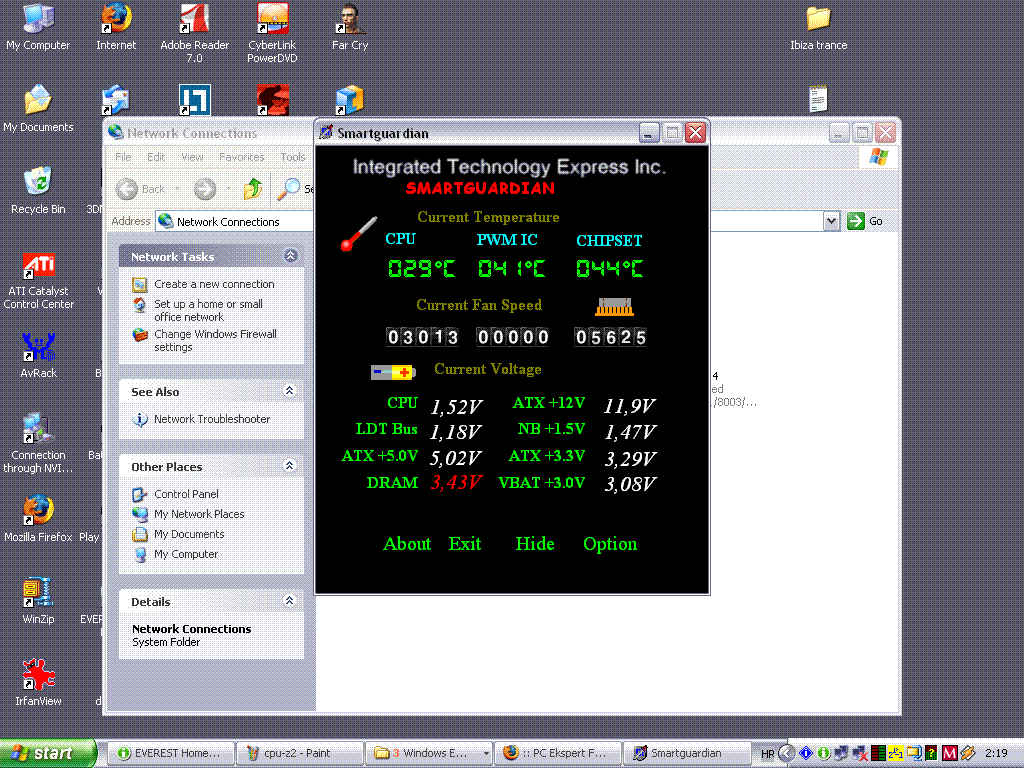Click Option in Smartguardian
This screenshot has width=1024, height=768.
tap(610, 544)
